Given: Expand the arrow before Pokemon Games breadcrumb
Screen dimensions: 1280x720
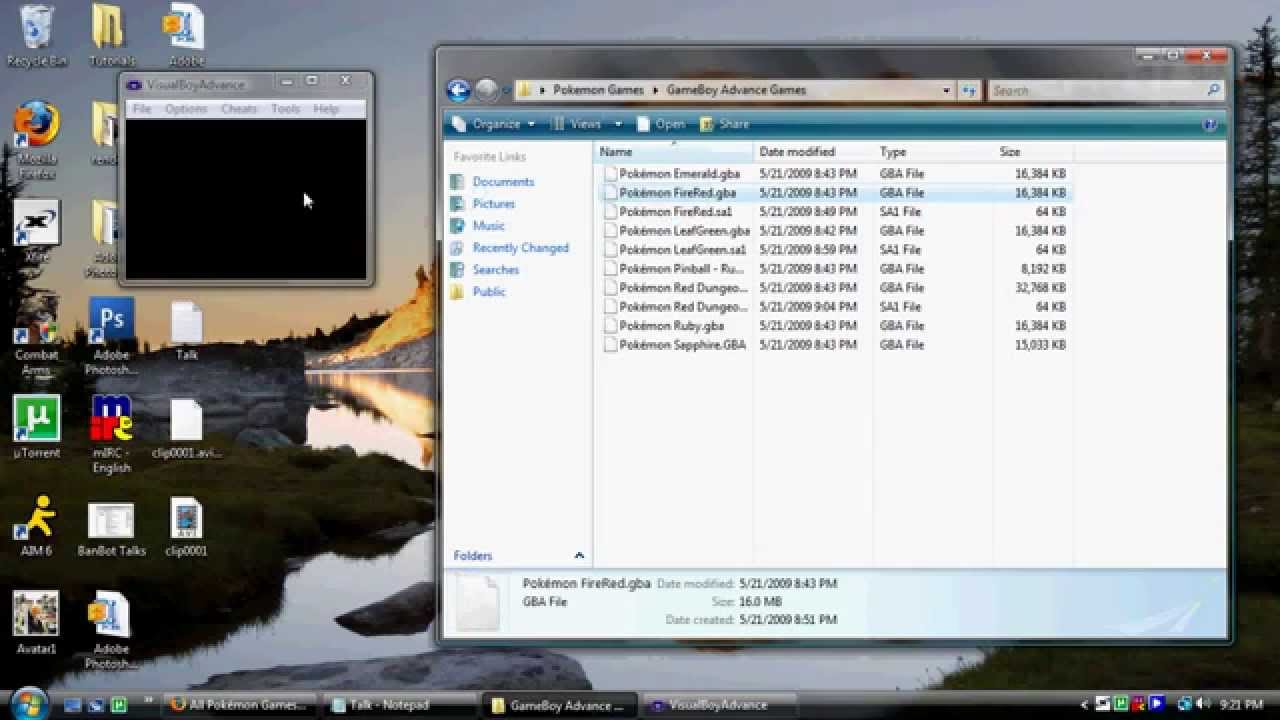Looking at the screenshot, I should [x=543, y=90].
